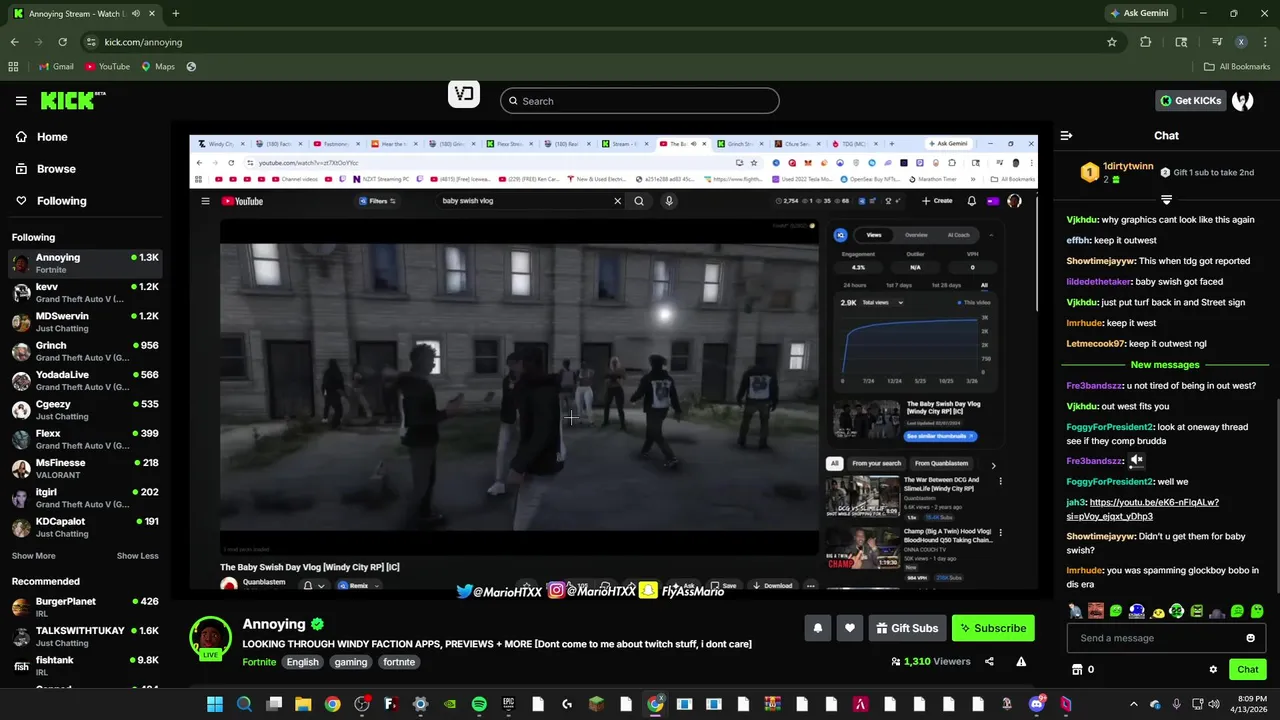Screen dimensions: 1280x720
Task: Expand followed list with Show More
Action: click(33, 556)
